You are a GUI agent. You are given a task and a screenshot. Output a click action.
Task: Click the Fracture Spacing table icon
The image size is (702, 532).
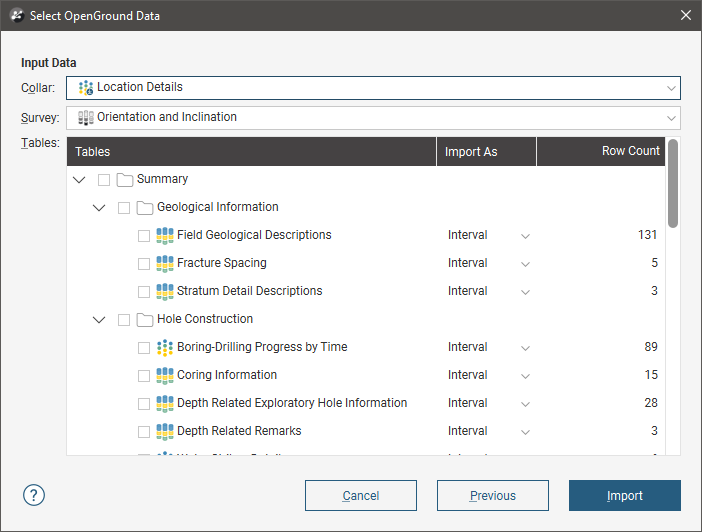coord(165,264)
